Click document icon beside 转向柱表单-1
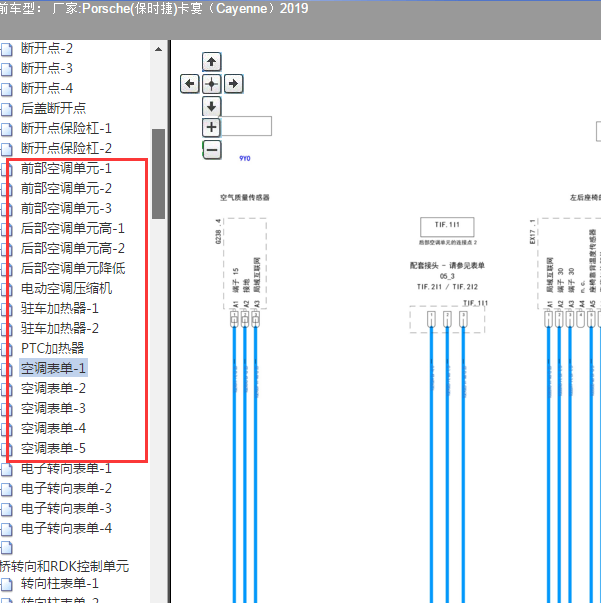 click(x=7, y=585)
